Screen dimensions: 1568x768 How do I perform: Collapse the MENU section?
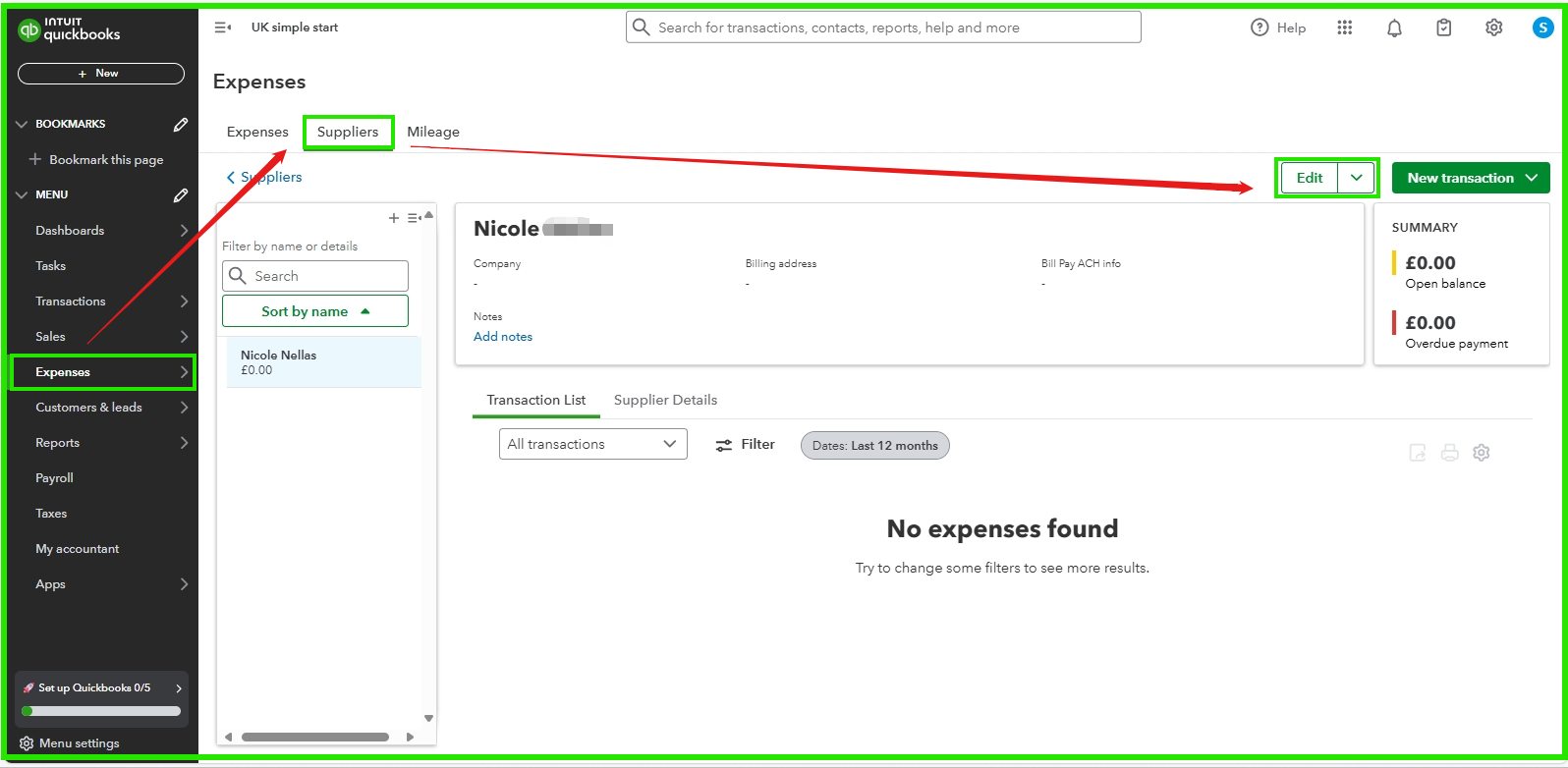coord(22,194)
